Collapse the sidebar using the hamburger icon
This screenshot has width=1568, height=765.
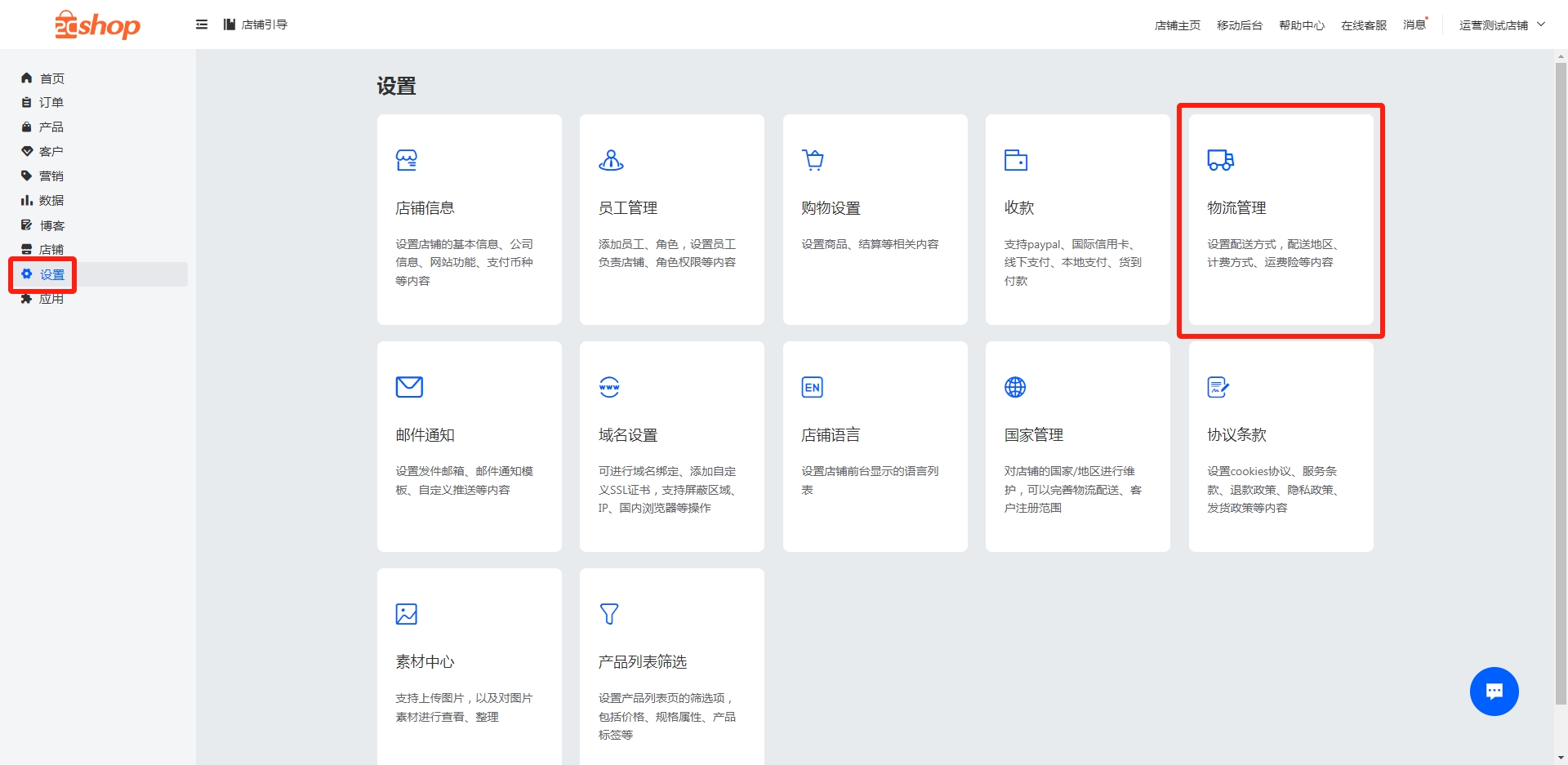(202, 24)
